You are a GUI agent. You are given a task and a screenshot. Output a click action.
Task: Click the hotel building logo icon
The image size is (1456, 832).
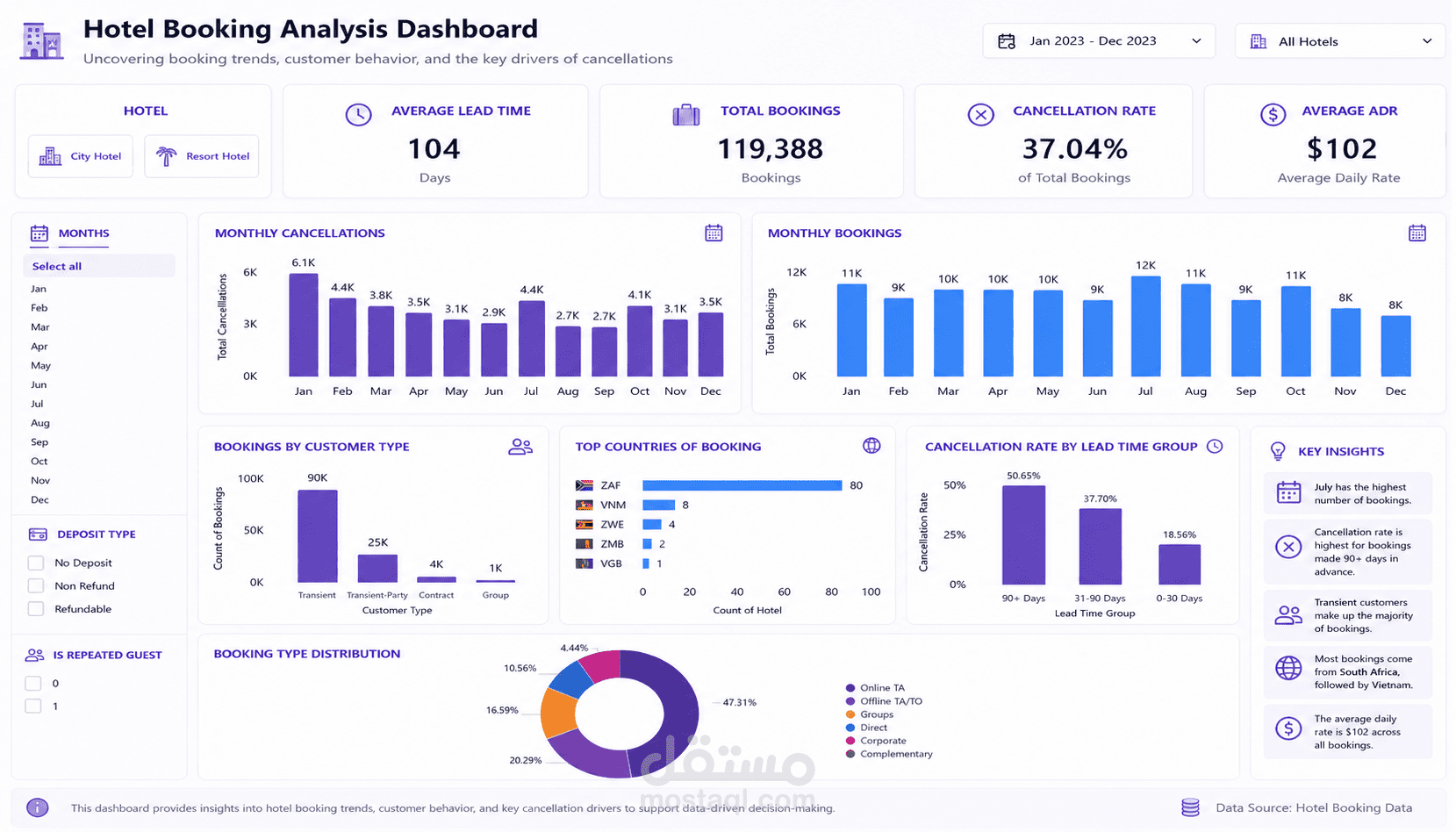[41, 41]
